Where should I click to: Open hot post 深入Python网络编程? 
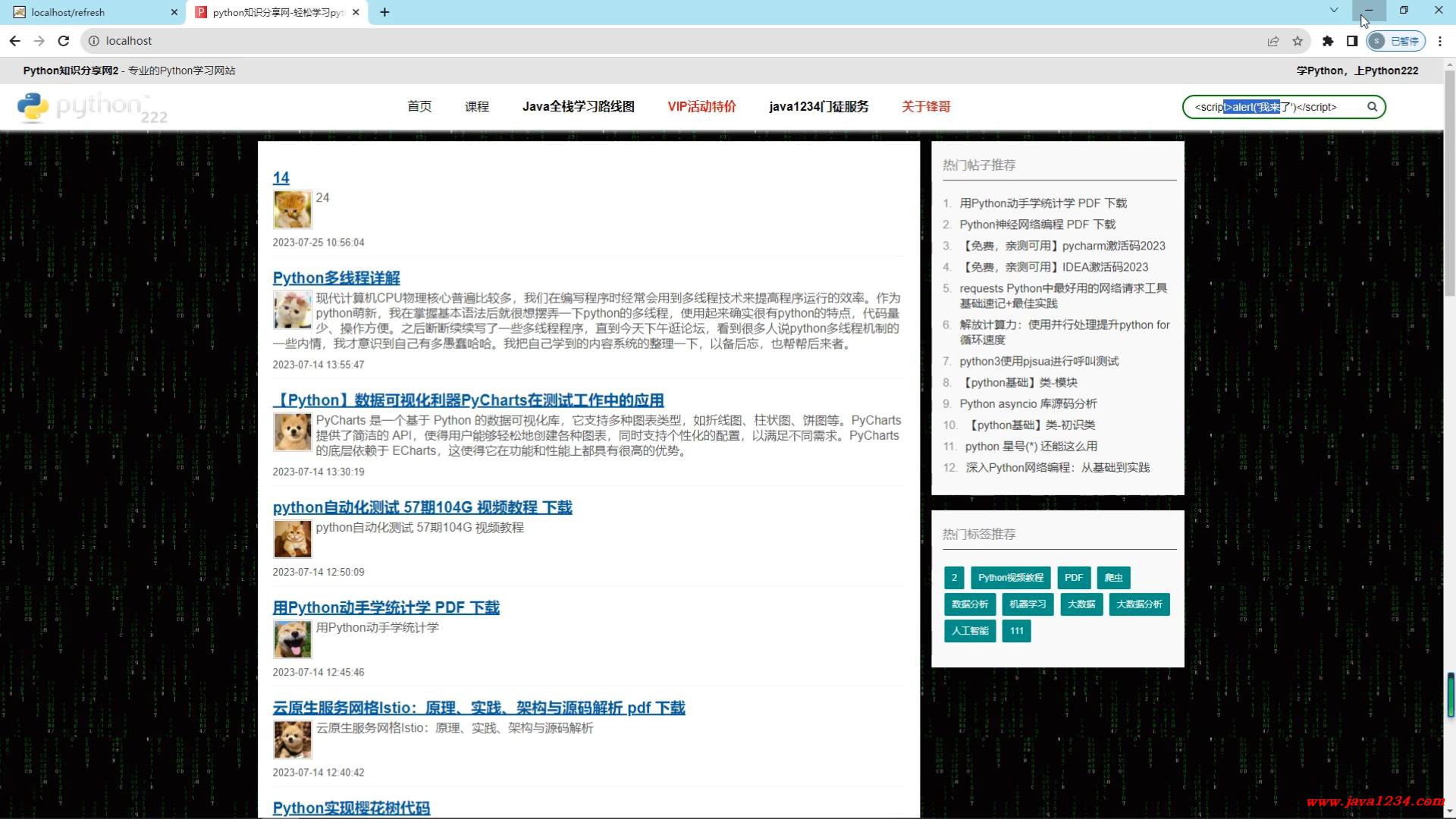(x=1057, y=467)
